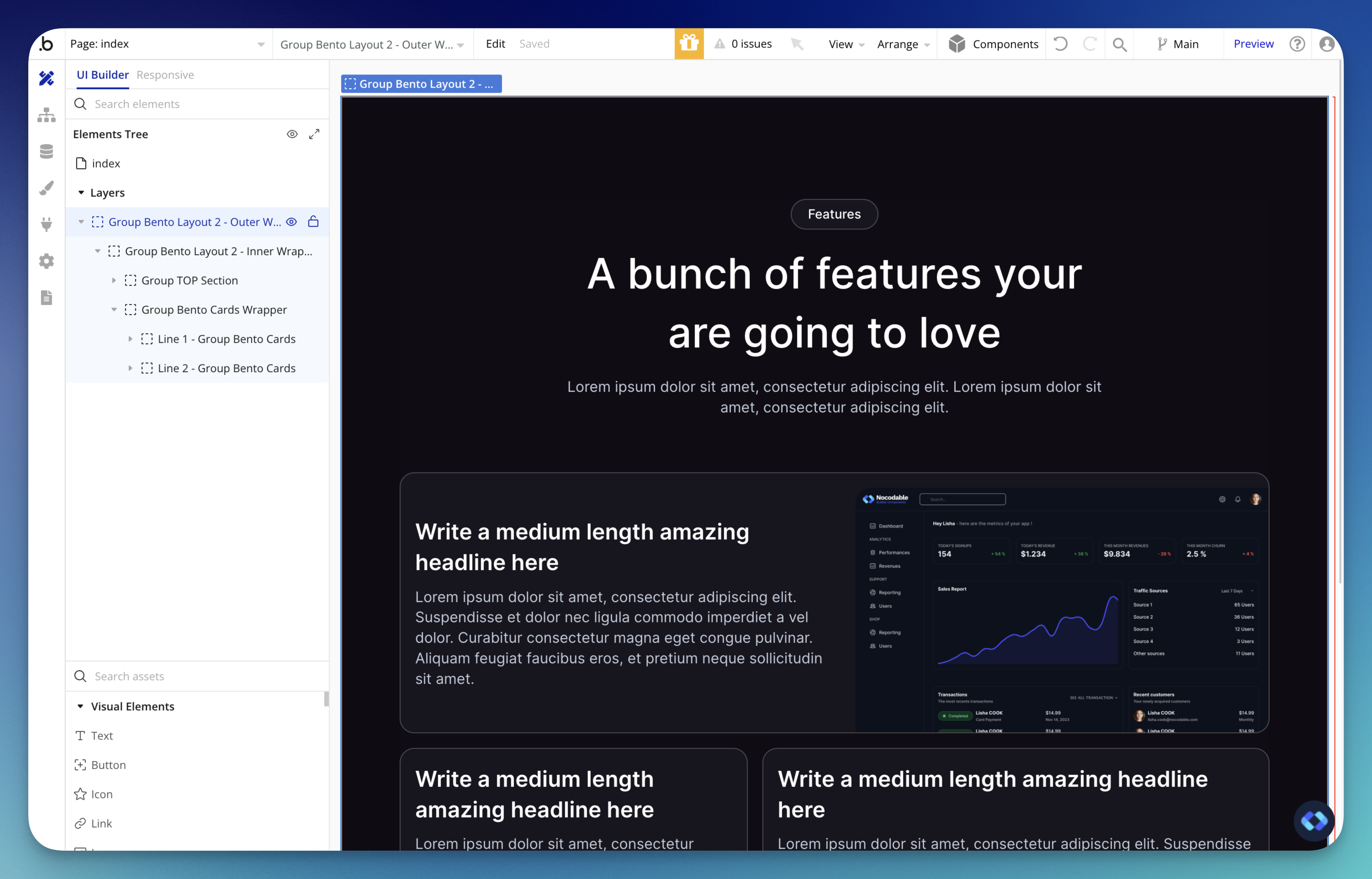The height and width of the screenshot is (879, 1372).
Task: Open the Edit menu
Action: coord(496,44)
